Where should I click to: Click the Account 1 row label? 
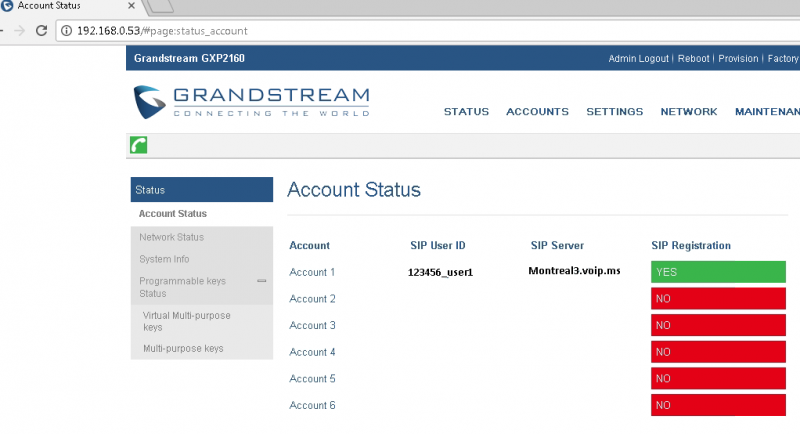pos(312,272)
